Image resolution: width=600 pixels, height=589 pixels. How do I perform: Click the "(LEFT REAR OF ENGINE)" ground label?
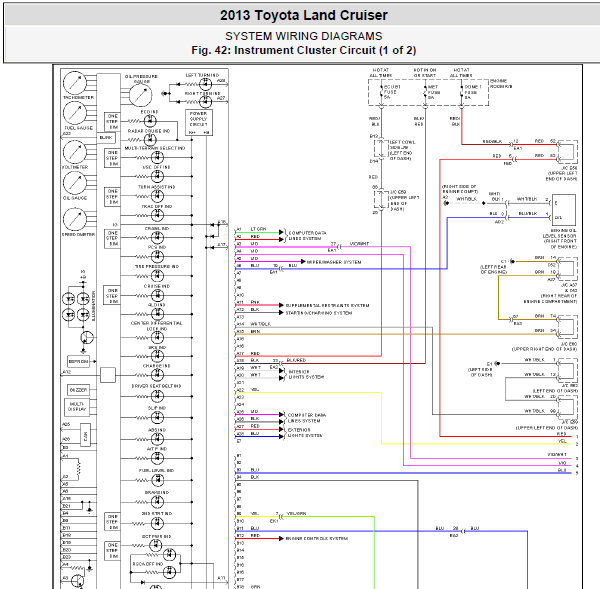[494, 269]
